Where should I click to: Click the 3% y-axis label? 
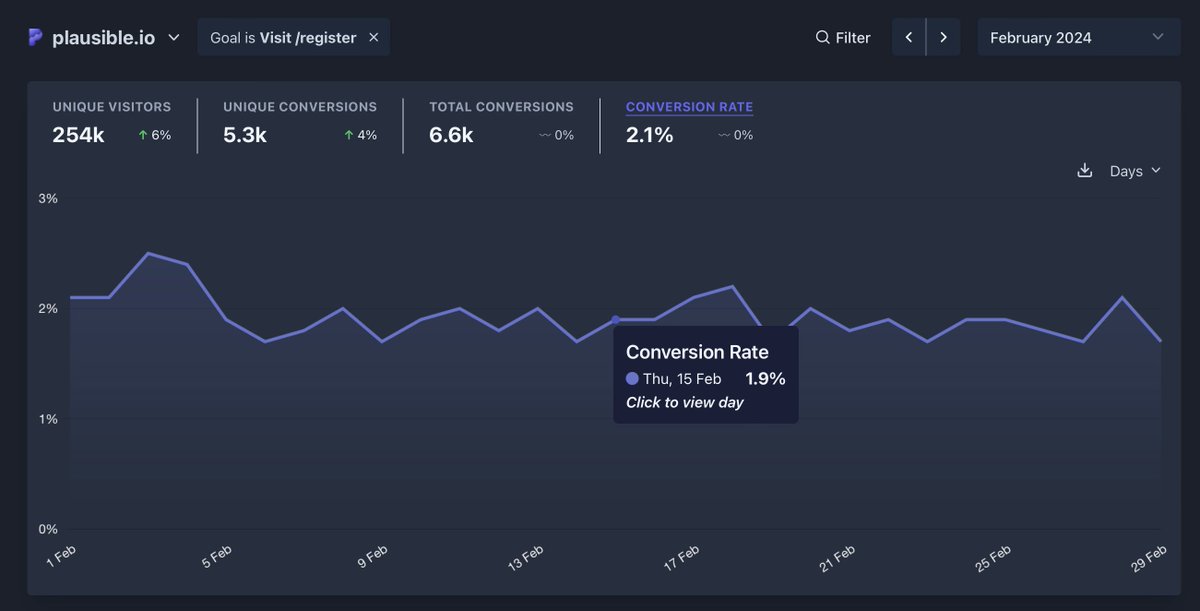pyautogui.click(x=48, y=198)
